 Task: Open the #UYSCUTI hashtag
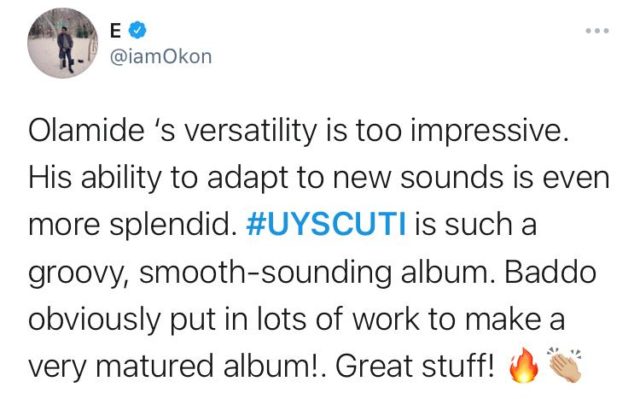click(x=327, y=224)
